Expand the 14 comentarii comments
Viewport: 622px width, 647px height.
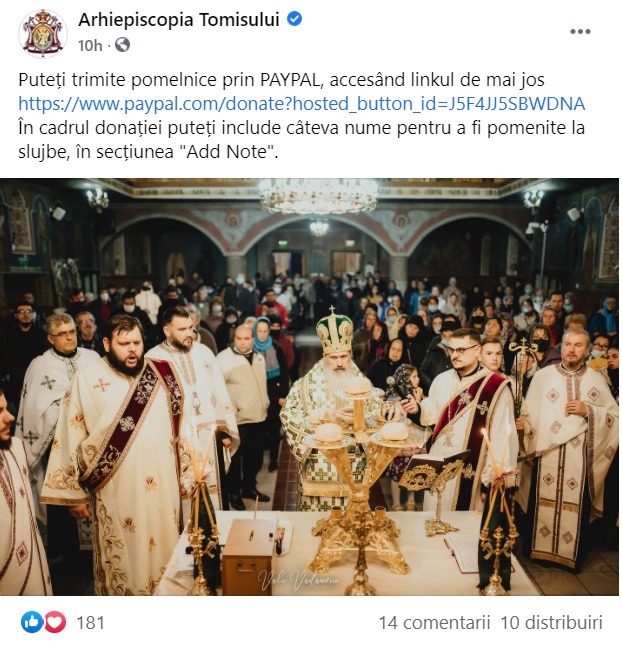point(432,622)
